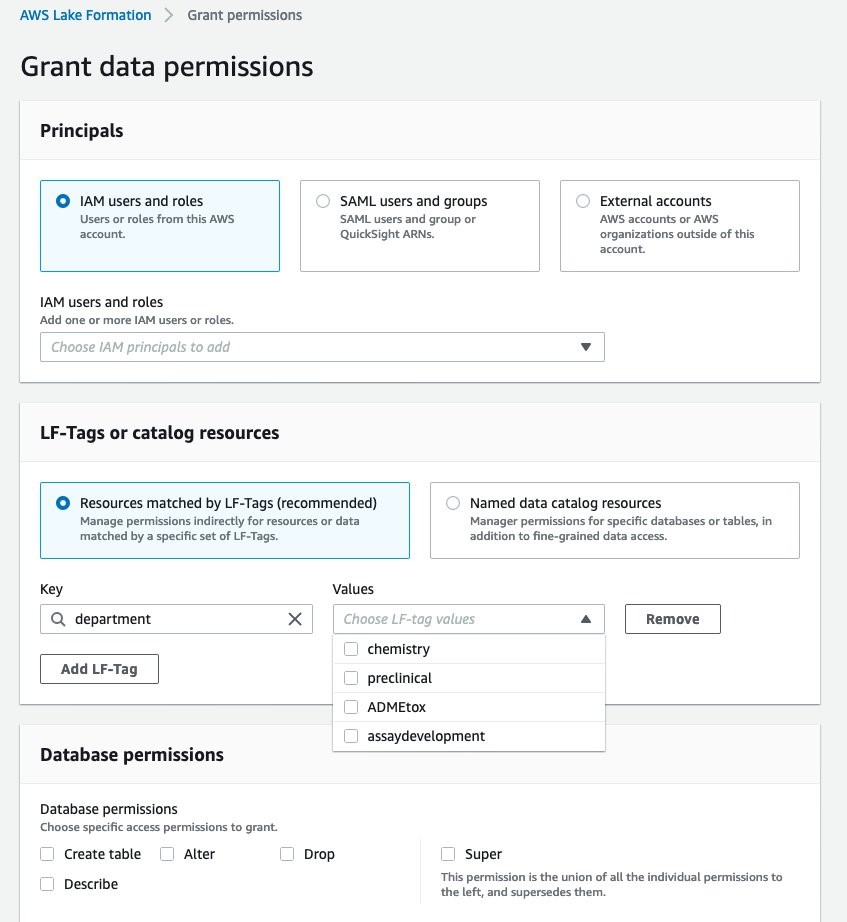
Task: Tick the assaydevelopment LF-tag value
Action: [x=351, y=736]
